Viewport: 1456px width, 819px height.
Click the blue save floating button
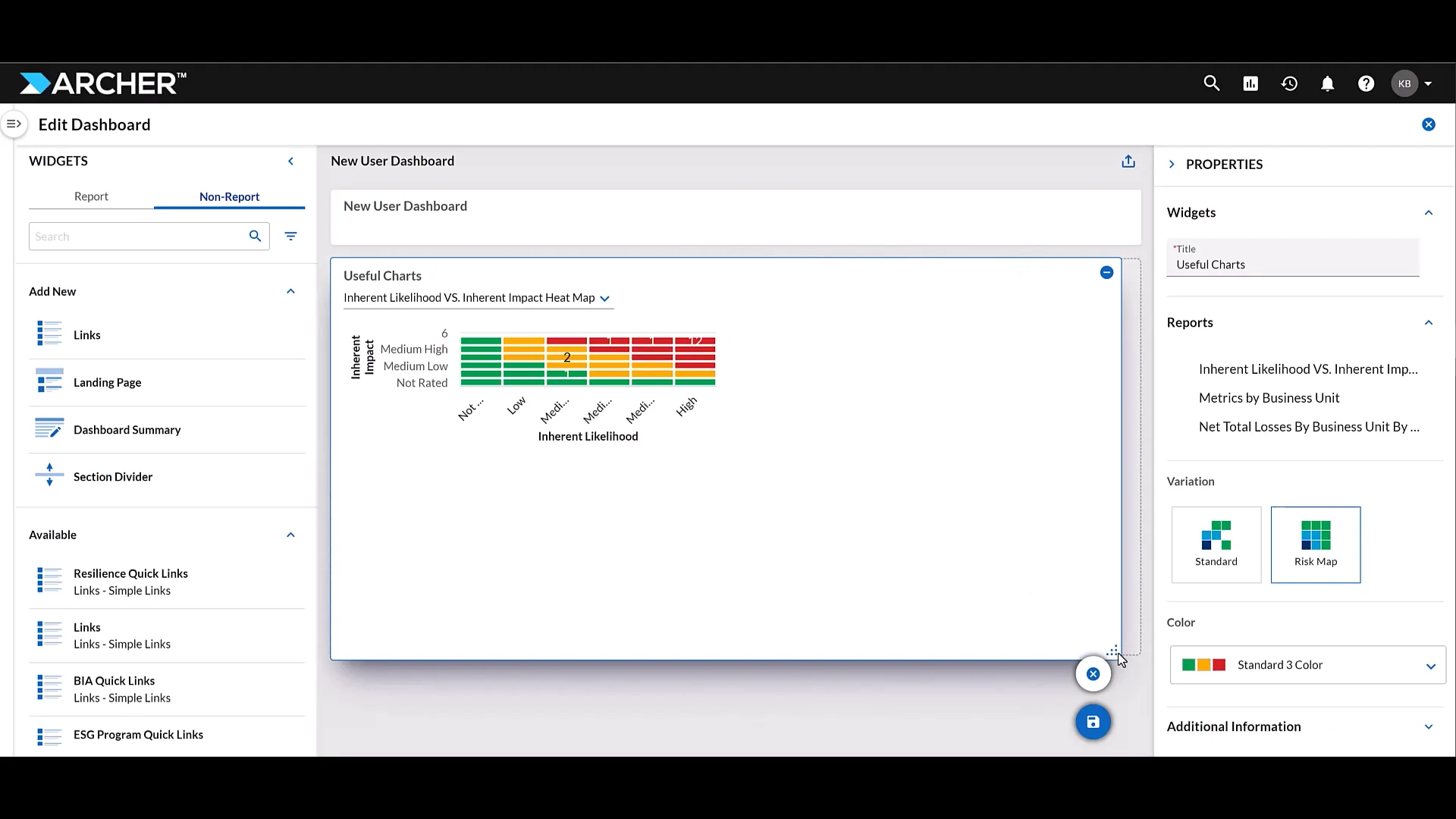[1093, 722]
